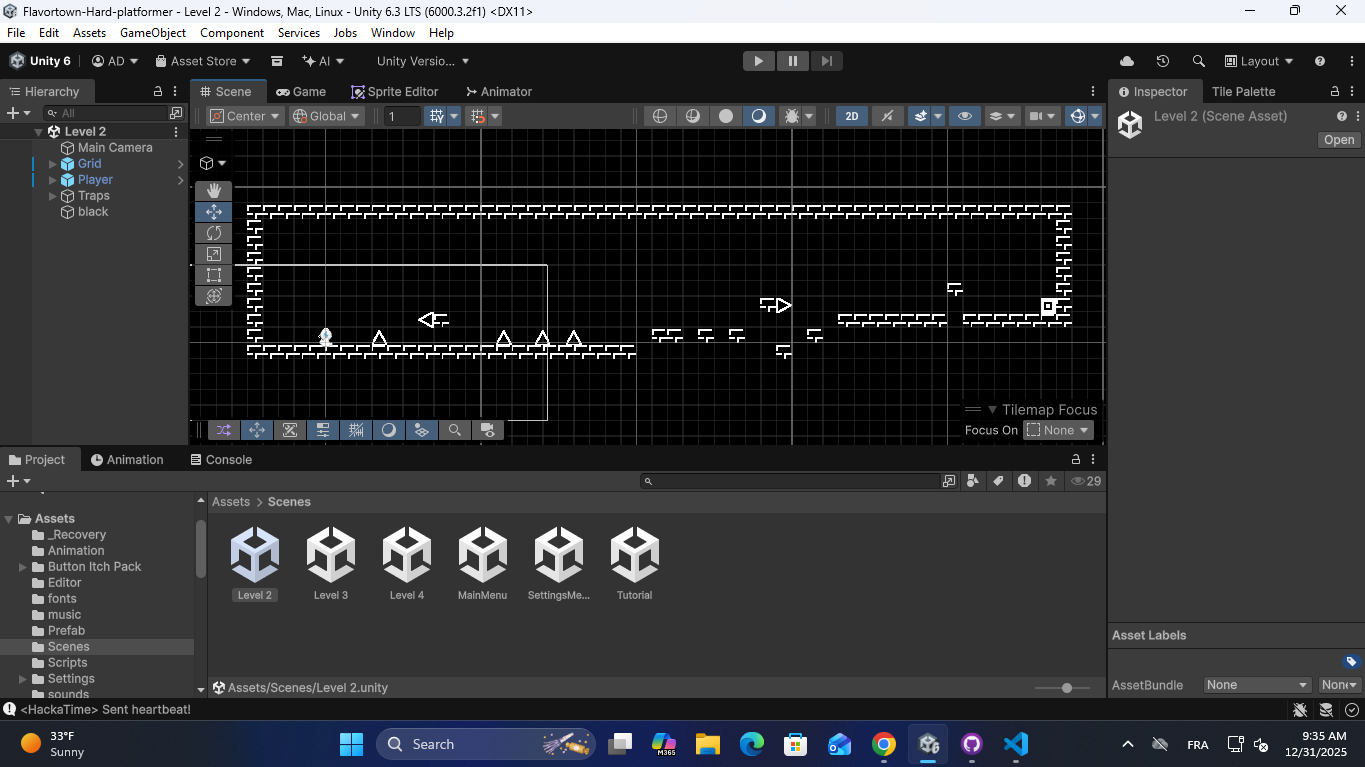Switch to the Animator tab
The width and height of the screenshot is (1365, 767).
click(498, 91)
